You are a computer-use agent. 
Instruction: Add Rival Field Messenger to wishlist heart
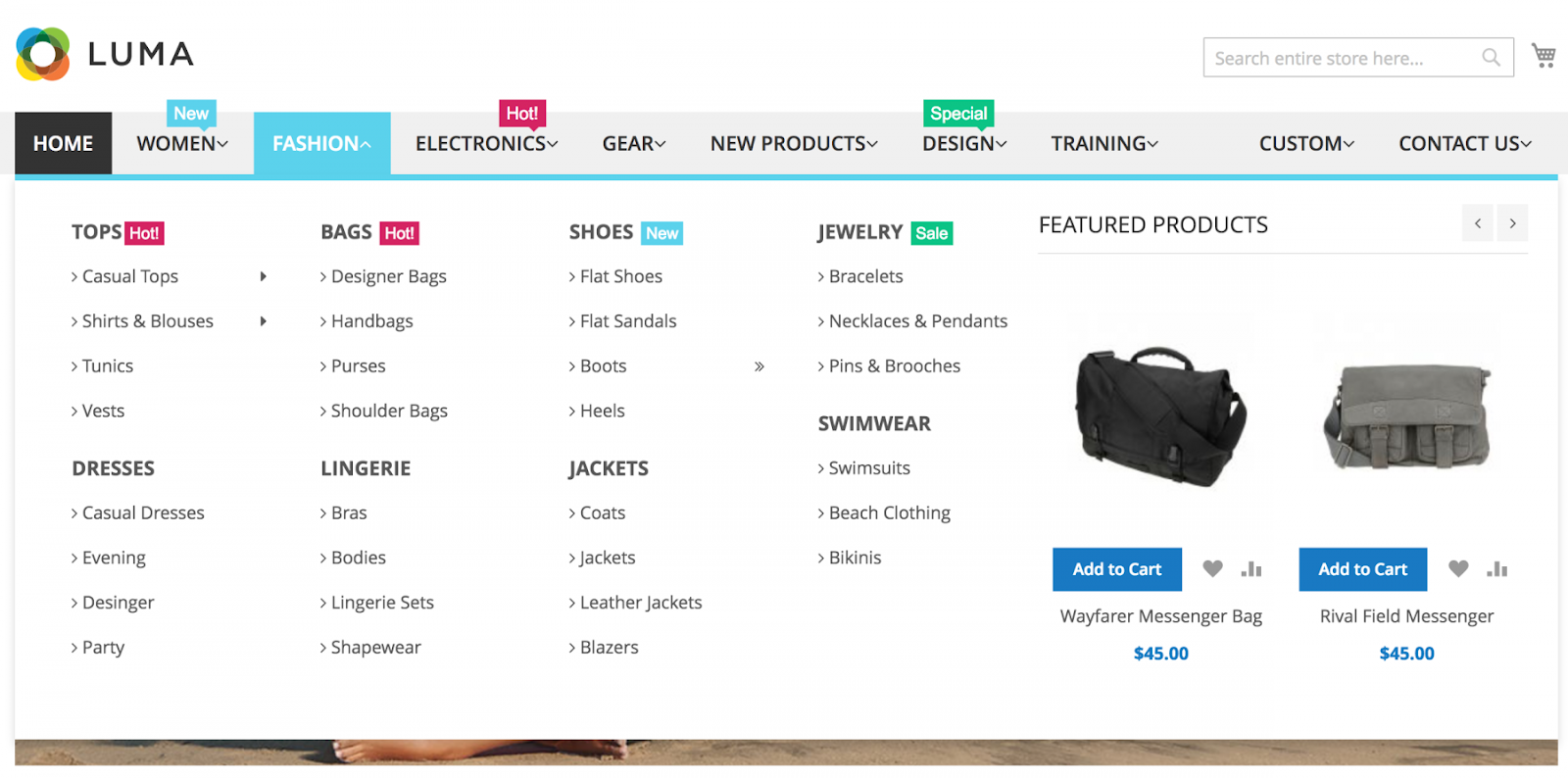tap(1458, 568)
